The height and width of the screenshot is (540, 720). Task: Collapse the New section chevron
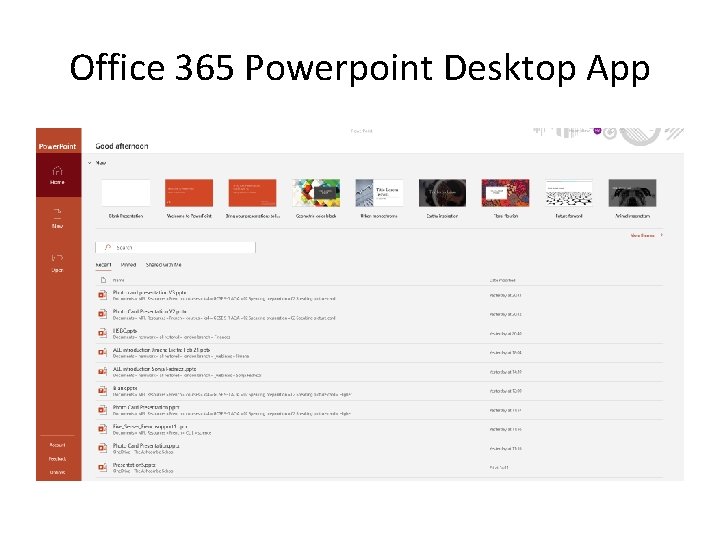pos(90,163)
